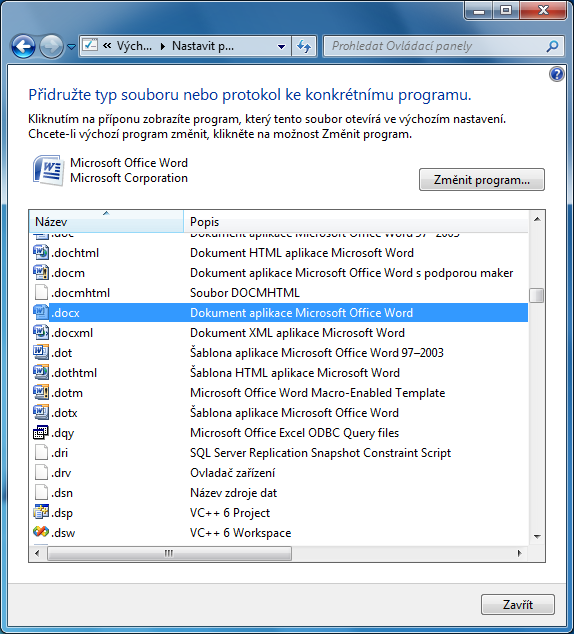Click the blank icon for .dri
The height and width of the screenshot is (634, 574).
(x=41, y=453)
